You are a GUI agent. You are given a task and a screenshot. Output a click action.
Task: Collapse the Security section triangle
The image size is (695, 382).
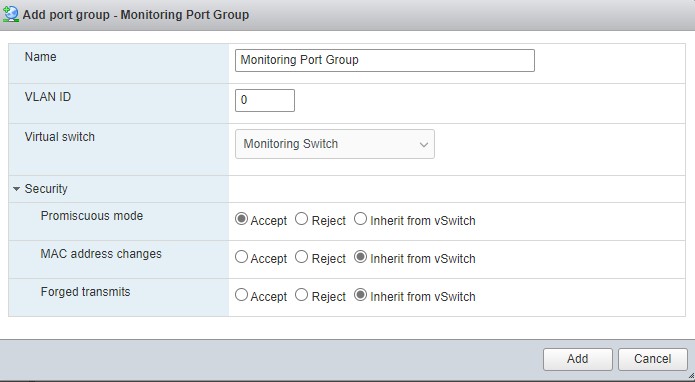tap(16, 189)
